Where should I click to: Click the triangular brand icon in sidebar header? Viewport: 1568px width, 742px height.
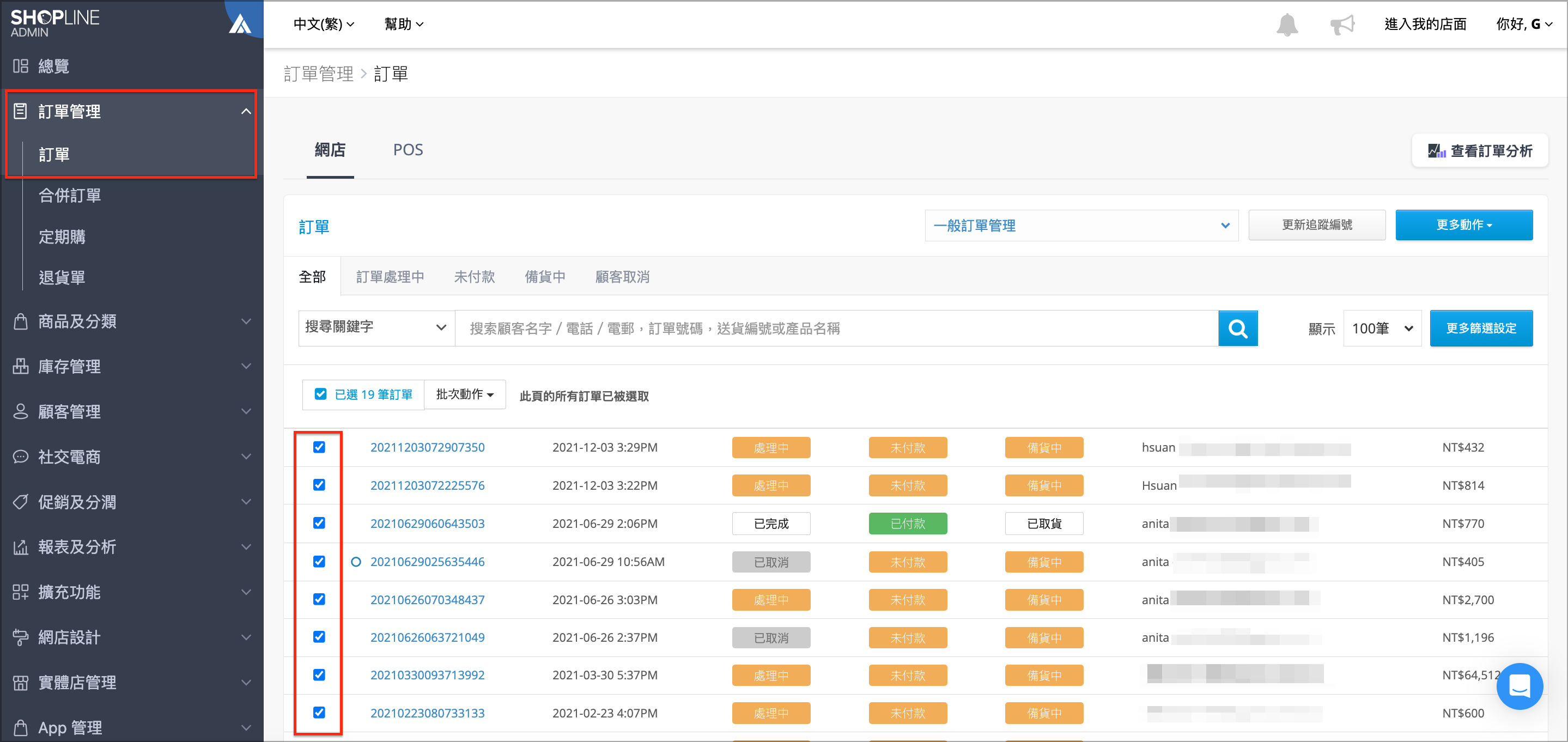pyautogui.click(x=240, y=24)
